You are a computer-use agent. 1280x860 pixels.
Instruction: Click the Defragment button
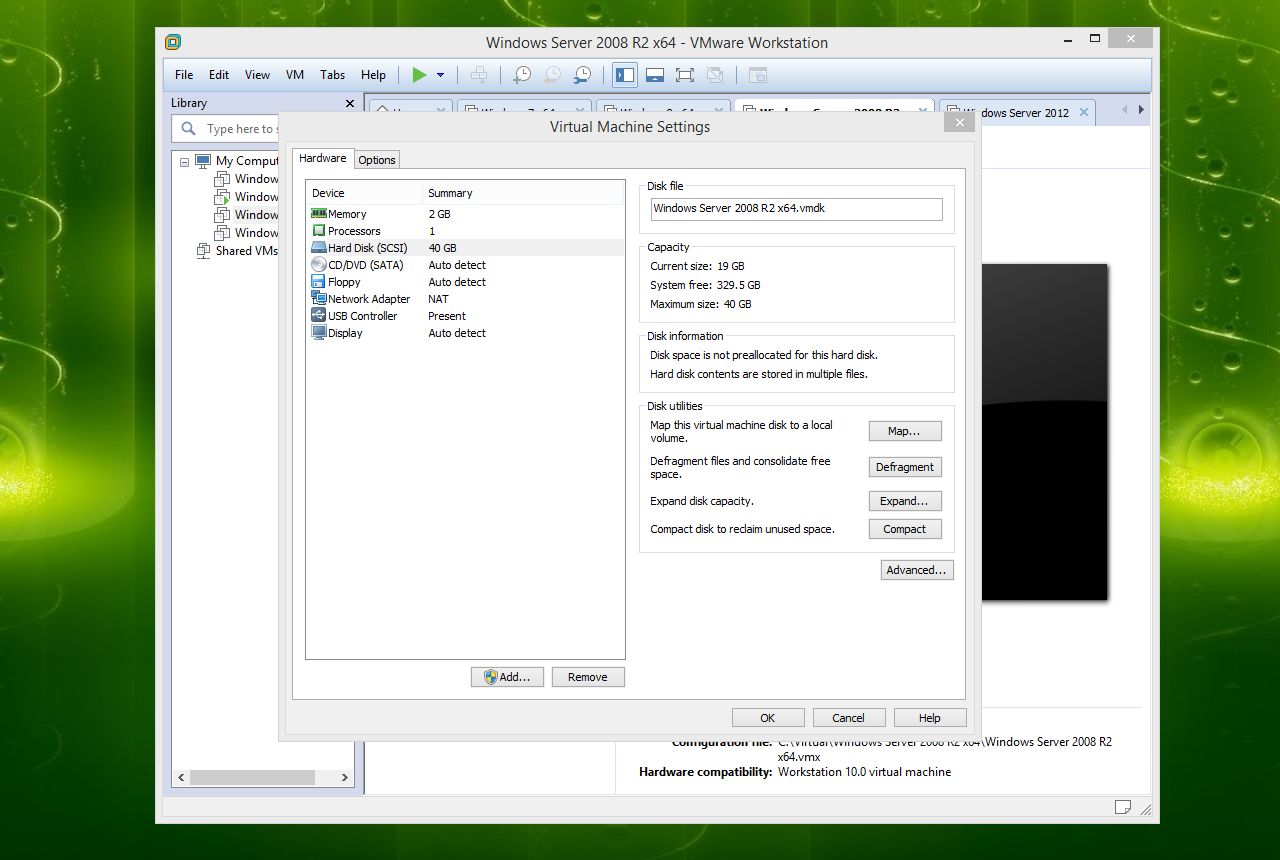pos(905,467)
